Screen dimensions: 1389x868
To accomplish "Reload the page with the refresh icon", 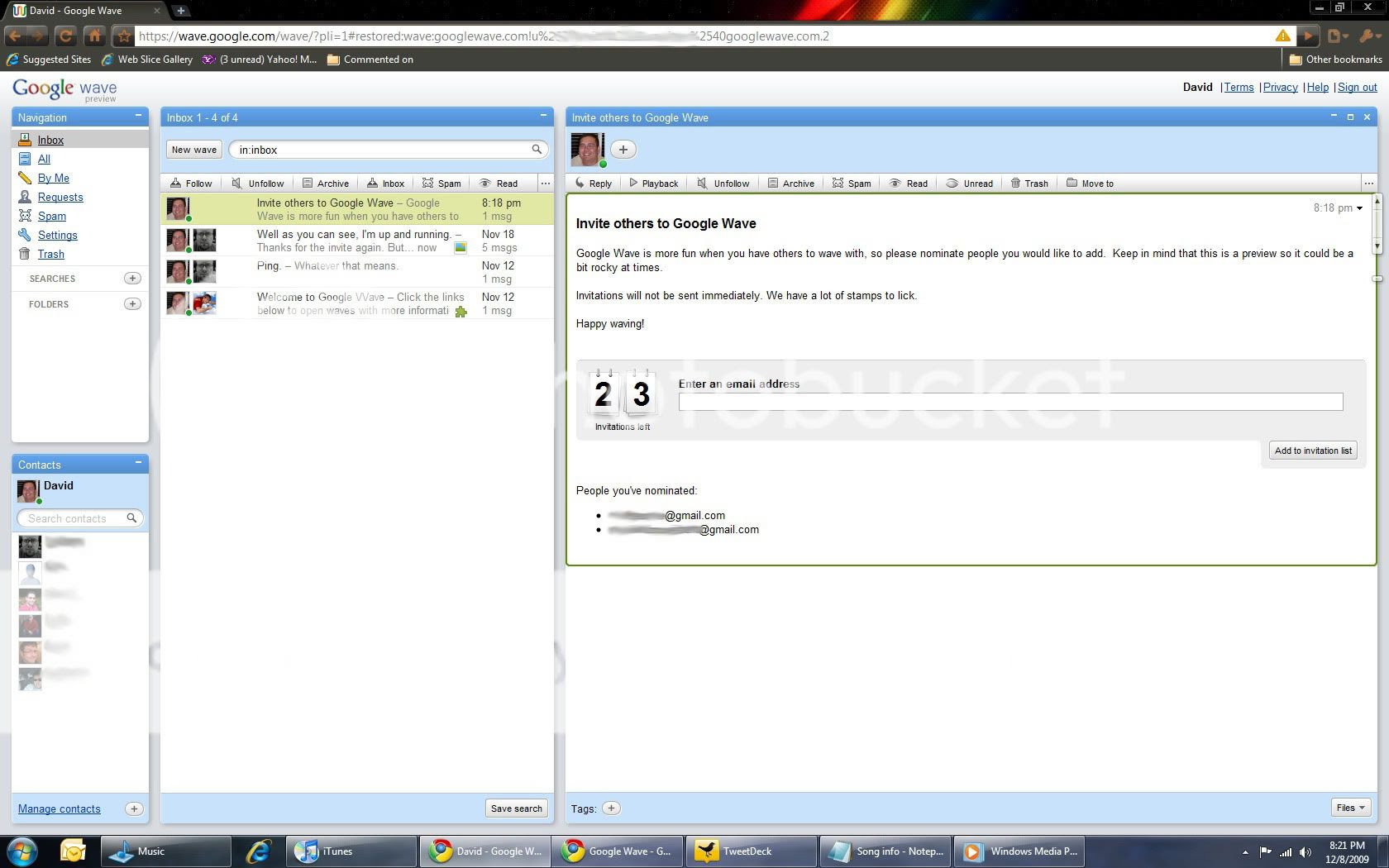I will click(66, 36).
